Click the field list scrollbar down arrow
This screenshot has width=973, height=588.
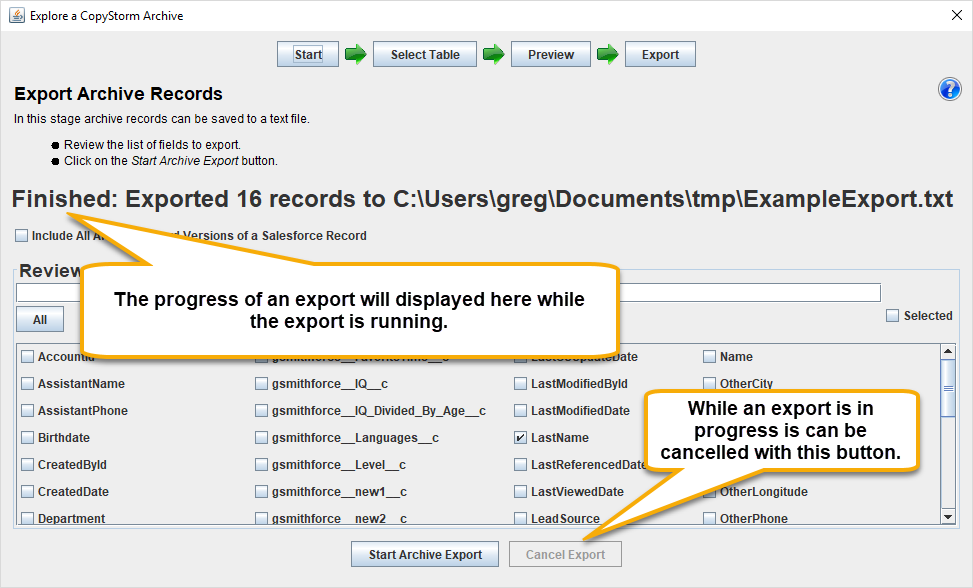coord(948,517)
